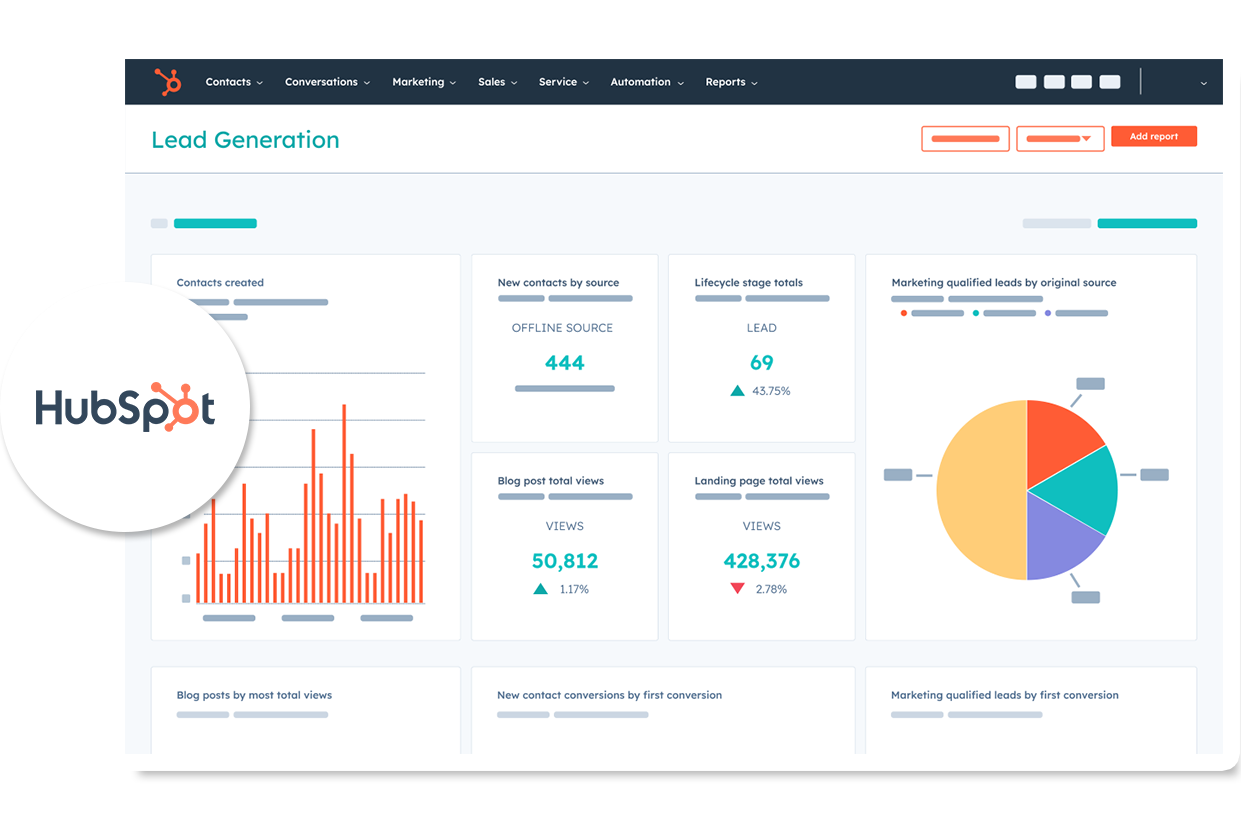Click the 69 lead count value
The width and height of the screenshot is (1241, 813).
761,363
